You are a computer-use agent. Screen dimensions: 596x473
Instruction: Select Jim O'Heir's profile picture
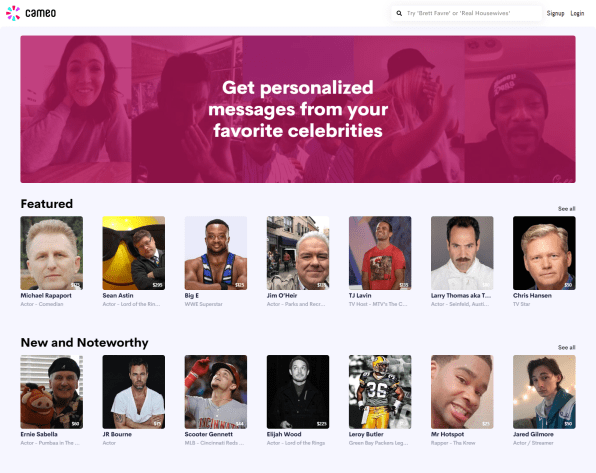coord(298,253)
